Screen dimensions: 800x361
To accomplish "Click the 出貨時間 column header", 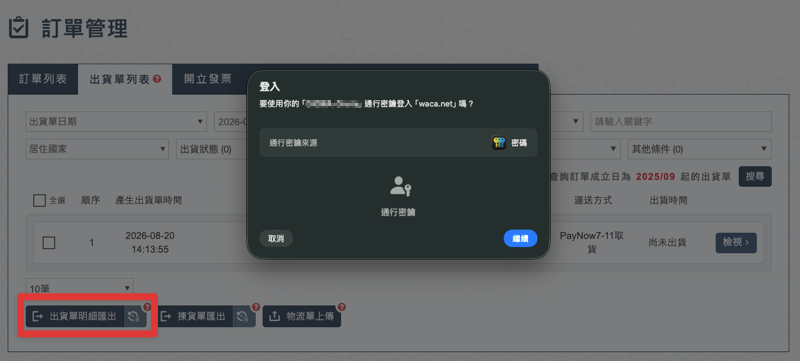I will (x=668, y=200).
